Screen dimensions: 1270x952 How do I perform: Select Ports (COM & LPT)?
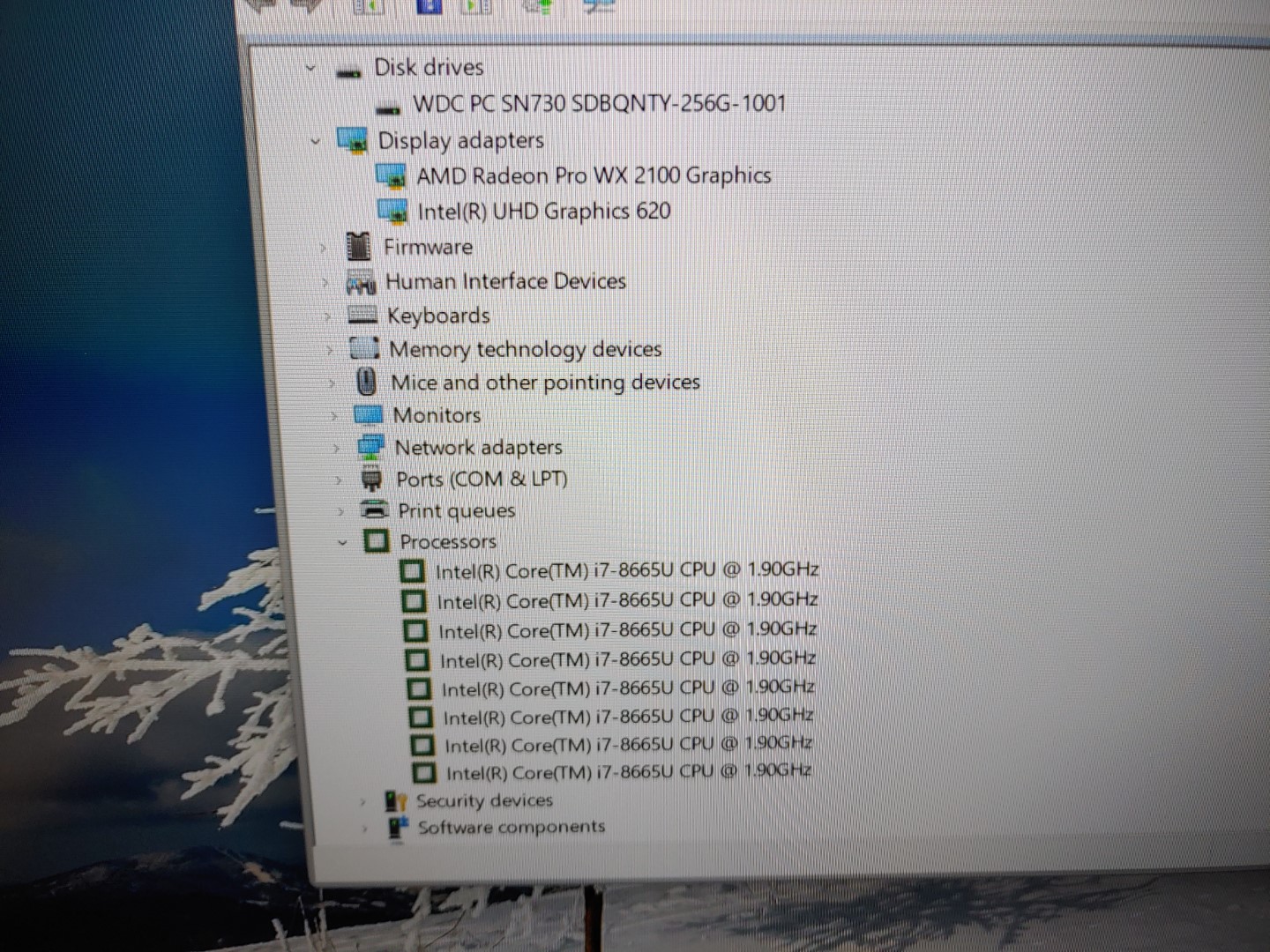[x=483, y=479]
